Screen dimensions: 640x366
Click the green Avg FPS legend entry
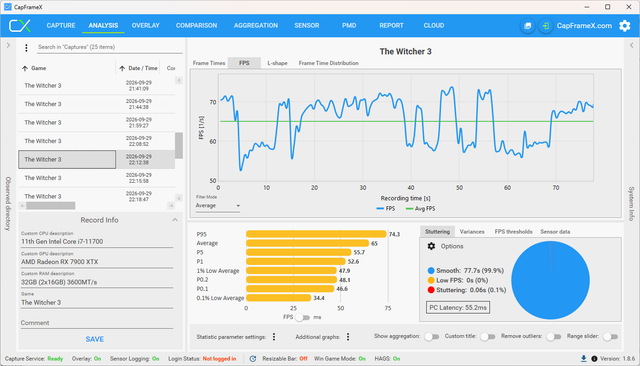click(420, 209)
